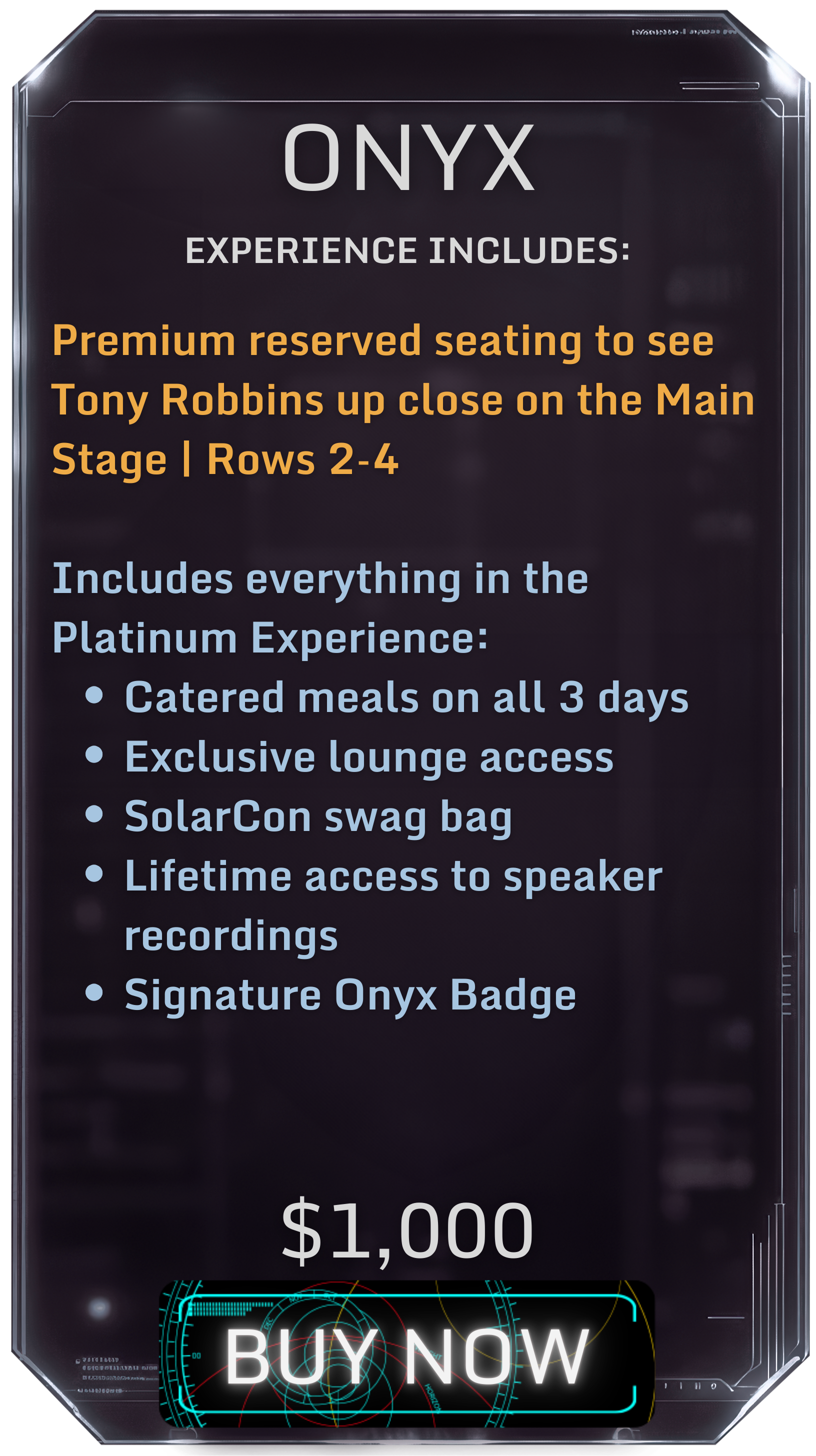Click the $1,000 price text

(x=407, y=1231)
